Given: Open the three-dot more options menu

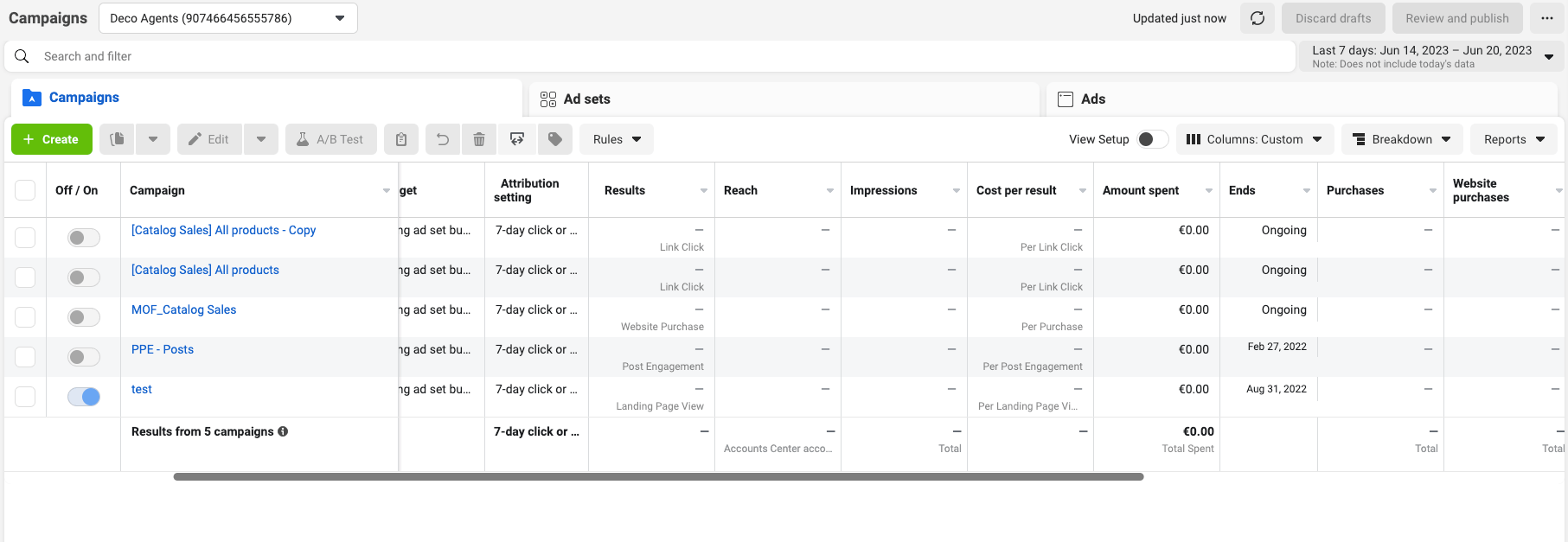Looking at the screenshot, I should (x=1547, y=18).
